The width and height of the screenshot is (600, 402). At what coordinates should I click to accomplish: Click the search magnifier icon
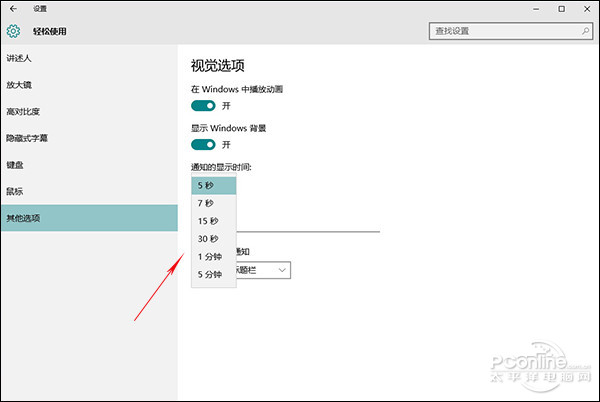click(x=585, y=31)
